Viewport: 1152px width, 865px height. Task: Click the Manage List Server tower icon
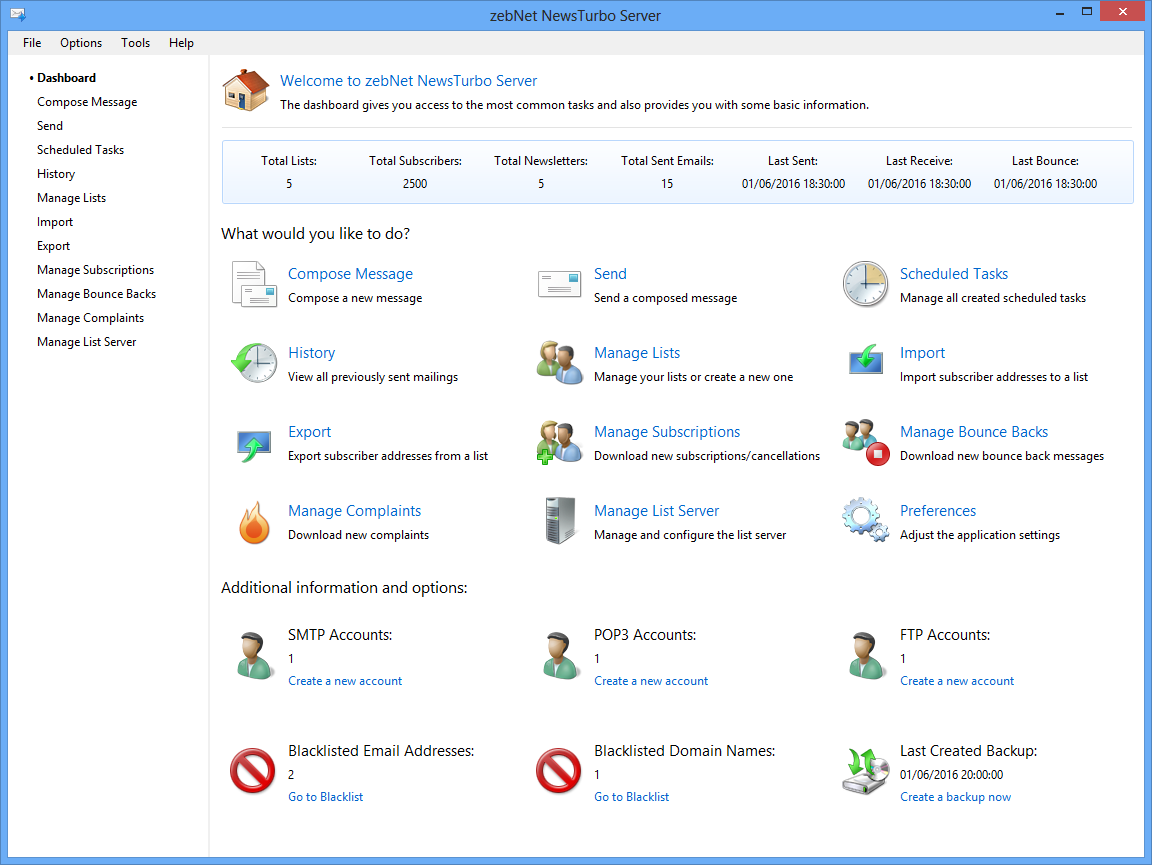(x=559, y=521)
